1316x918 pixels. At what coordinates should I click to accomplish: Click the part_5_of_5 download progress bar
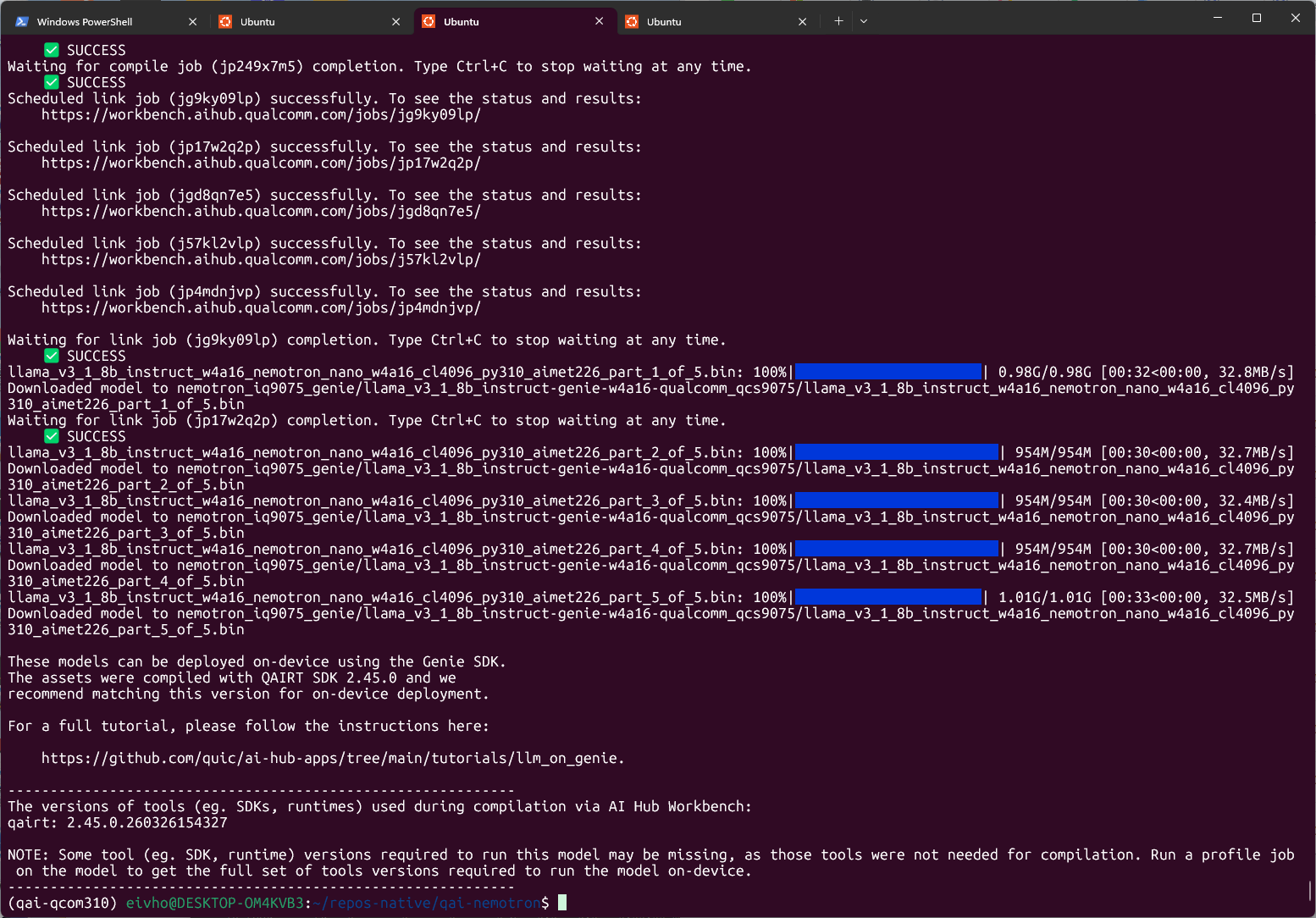pos(888,597)
